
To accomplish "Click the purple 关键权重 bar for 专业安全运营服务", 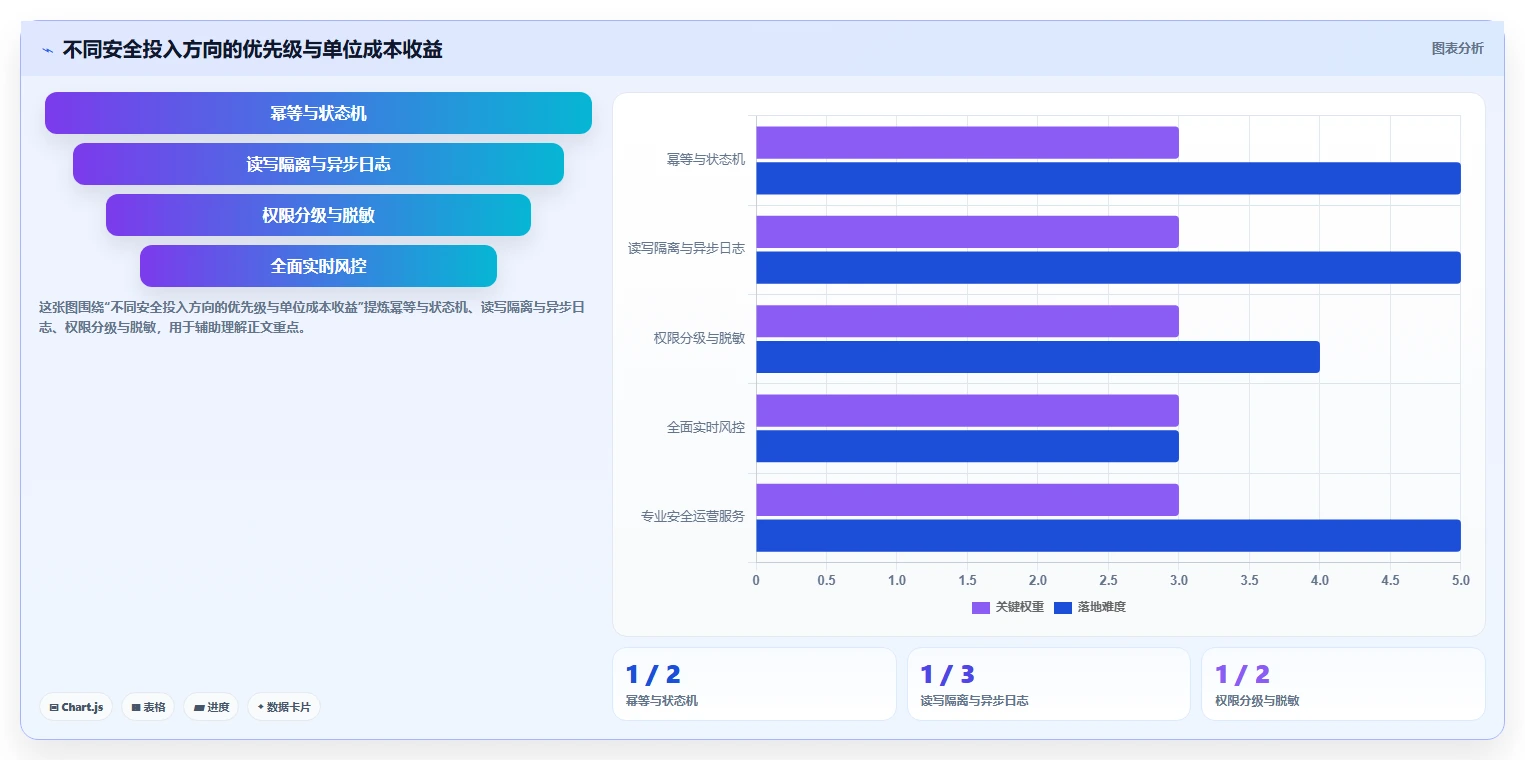I will [x=967, y=500].
